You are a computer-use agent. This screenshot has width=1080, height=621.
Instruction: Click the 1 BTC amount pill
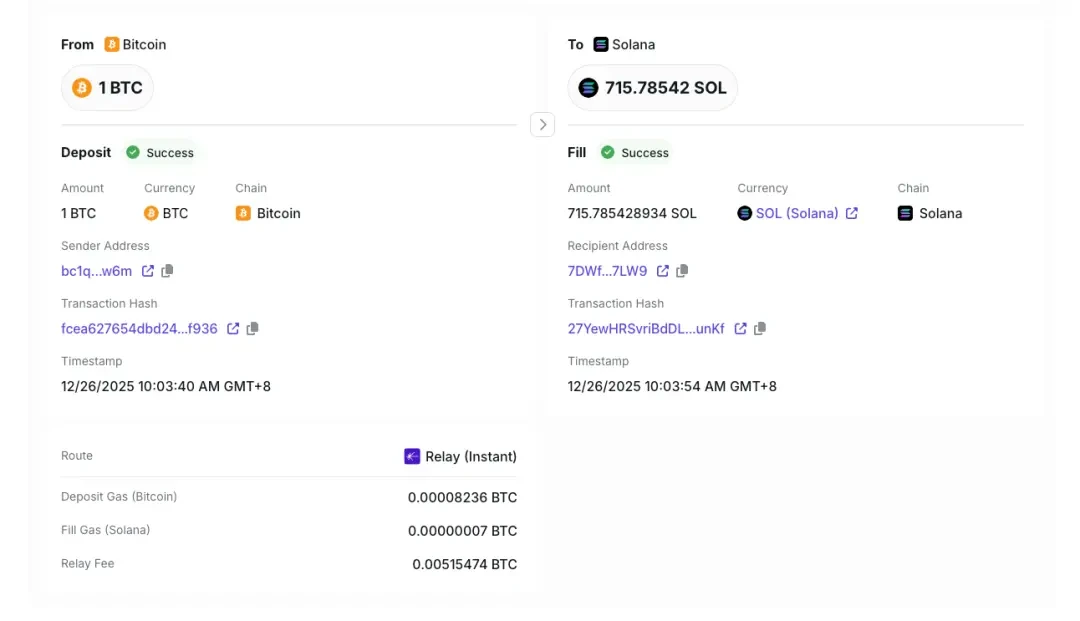(107, 88)
